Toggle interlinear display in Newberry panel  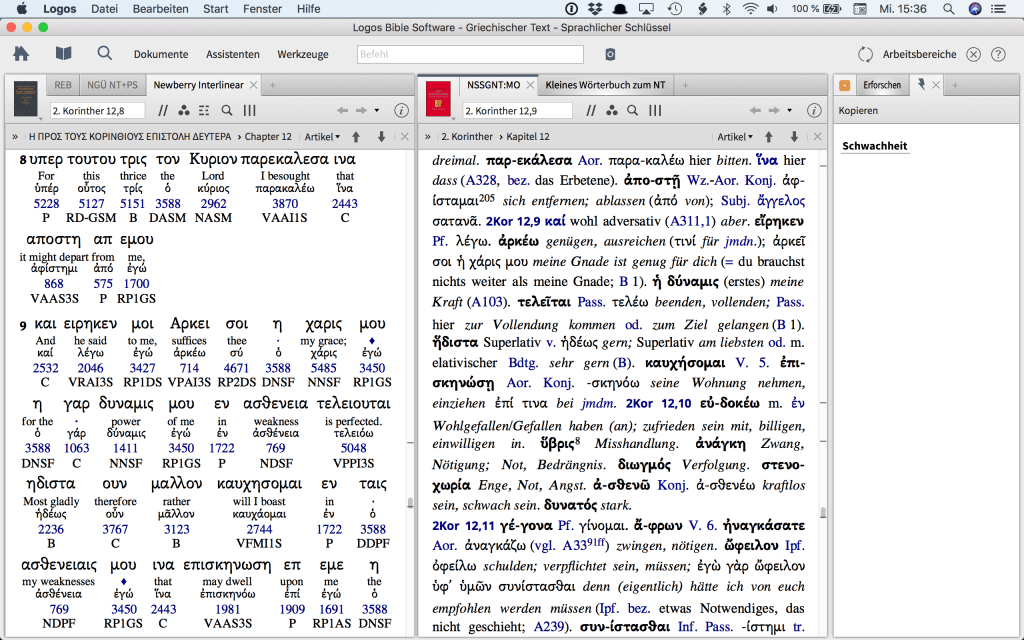tap(204, 110)
